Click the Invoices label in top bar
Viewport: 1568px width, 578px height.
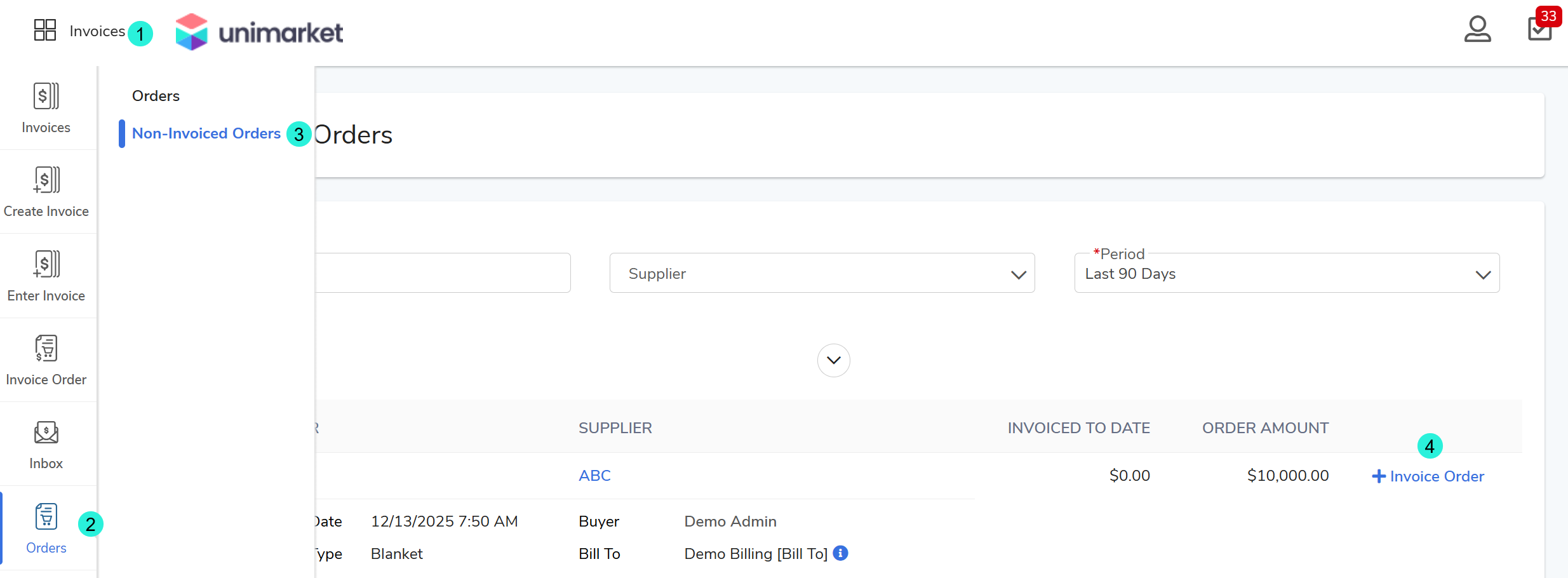97,31
